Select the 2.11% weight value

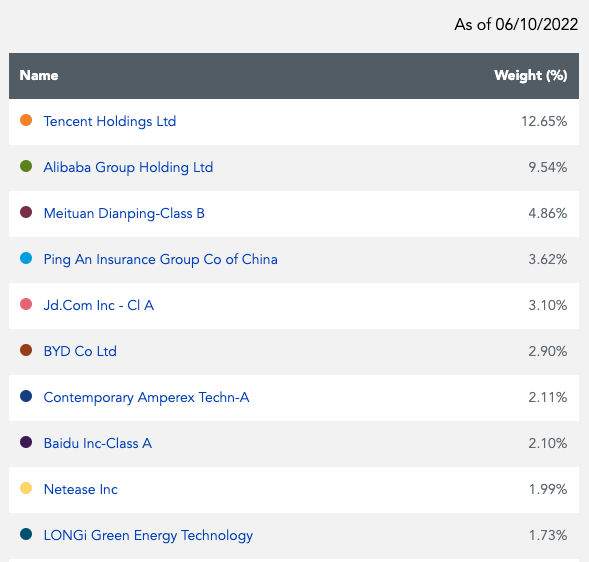(x=548, y=397)
